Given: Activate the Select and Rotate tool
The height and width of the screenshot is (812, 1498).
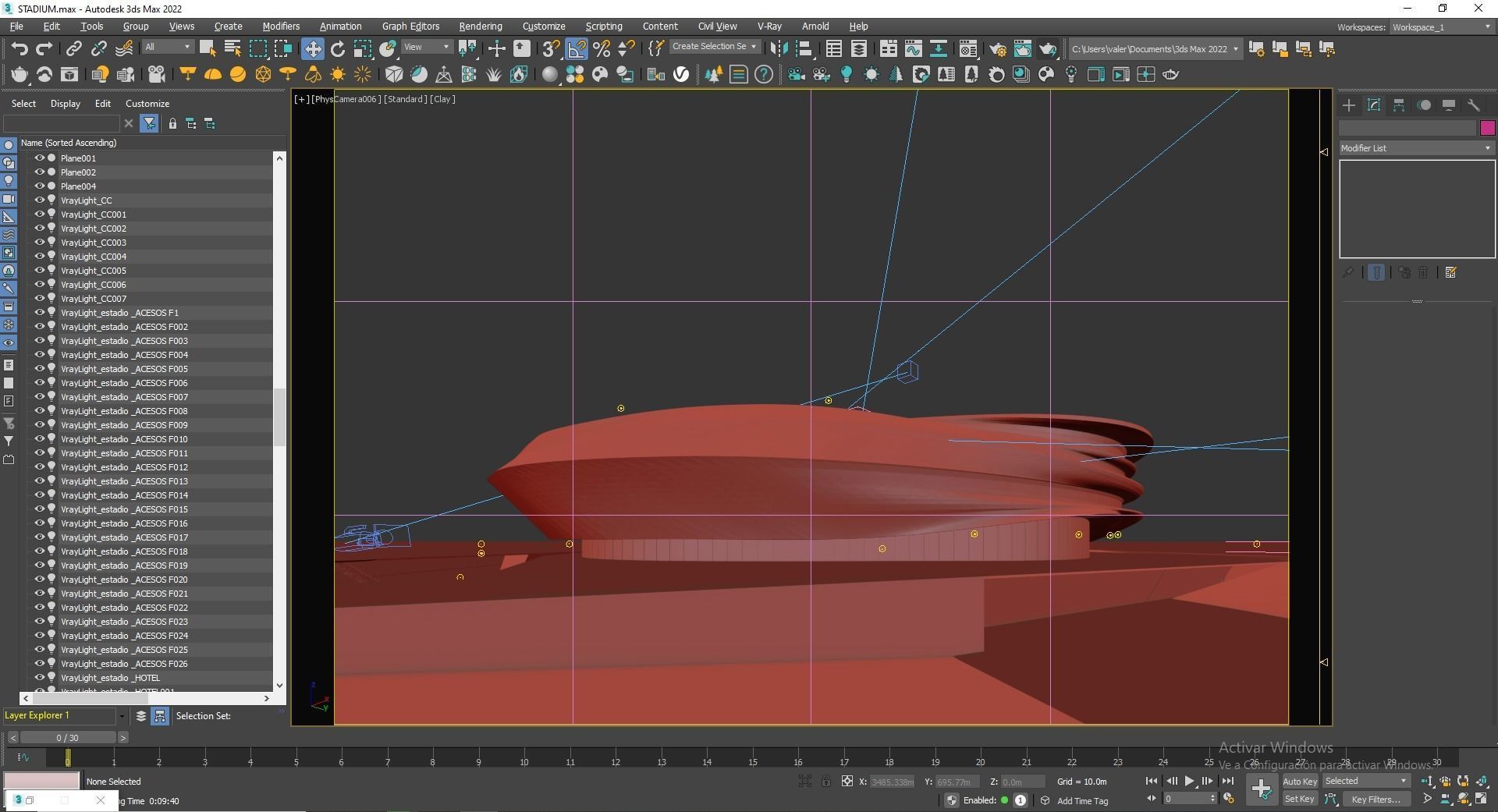Looking at the screenshot, I should coord(337,49).
